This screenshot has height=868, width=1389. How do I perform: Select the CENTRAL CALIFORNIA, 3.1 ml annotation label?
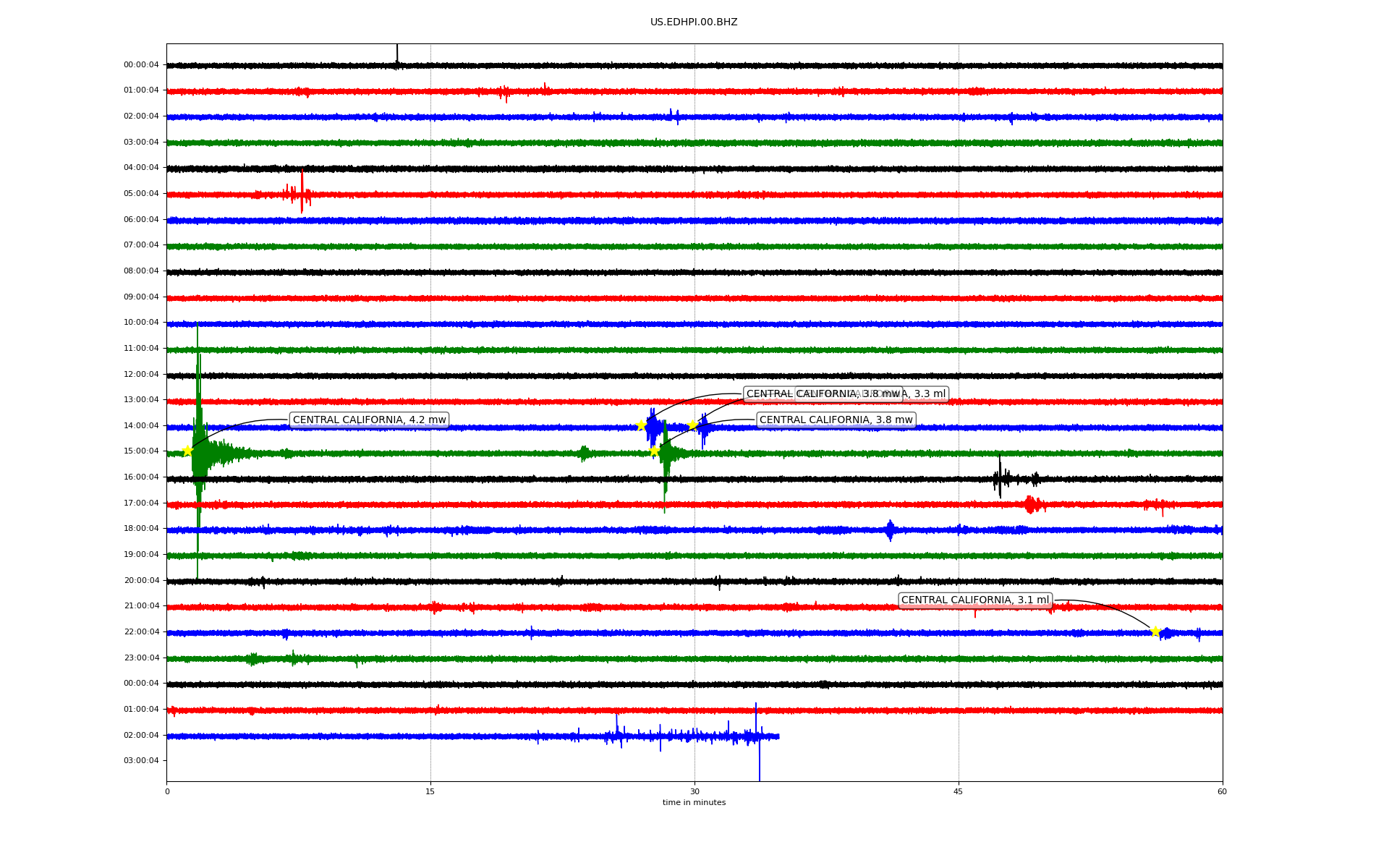tap(974, 600)
